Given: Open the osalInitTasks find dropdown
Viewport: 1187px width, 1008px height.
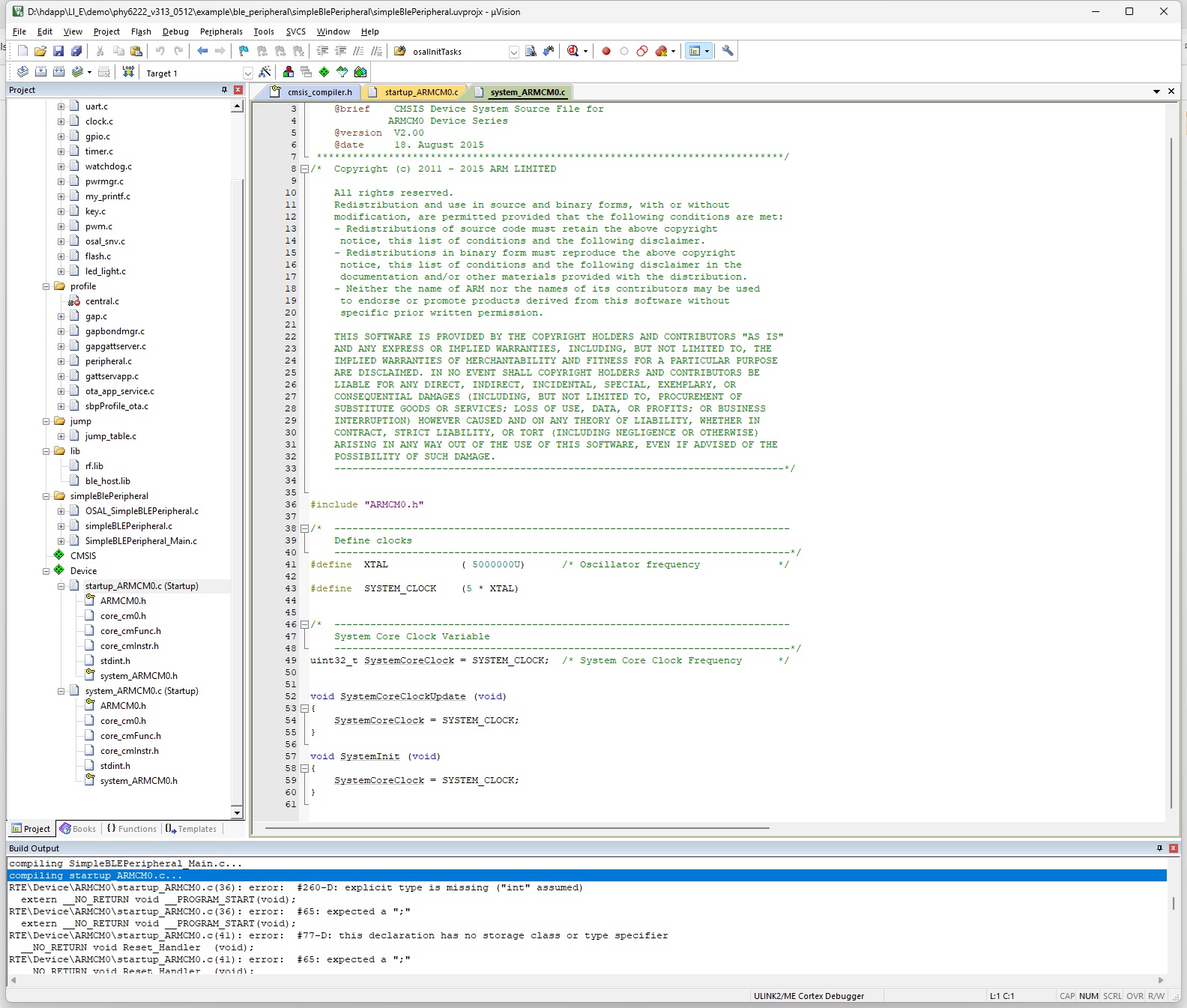Looking at the screenshot, I should coord(513,52).
